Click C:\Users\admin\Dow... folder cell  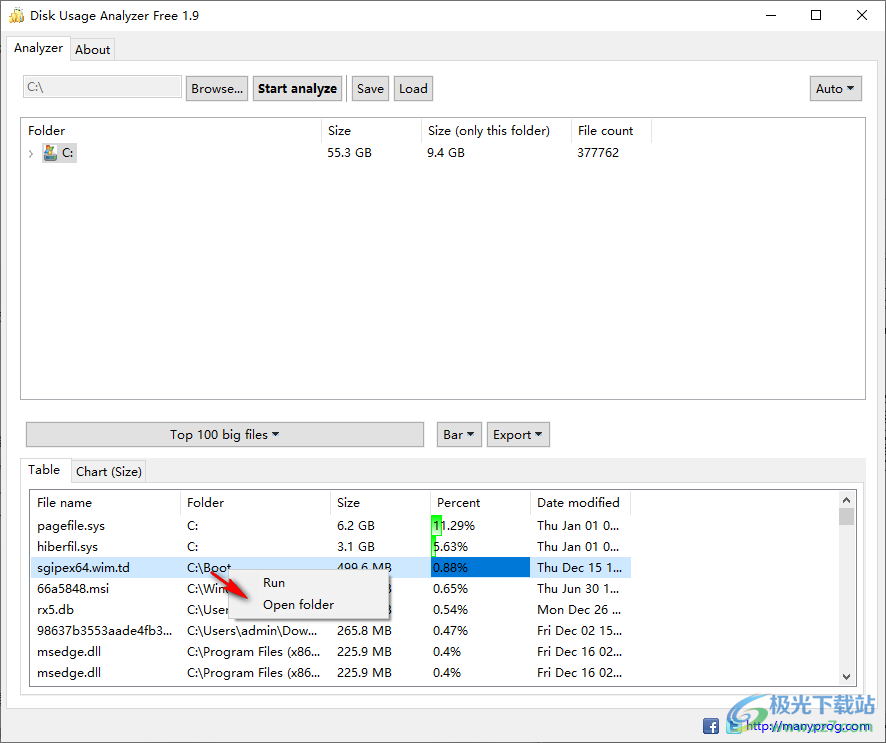(x=252, y=631)
